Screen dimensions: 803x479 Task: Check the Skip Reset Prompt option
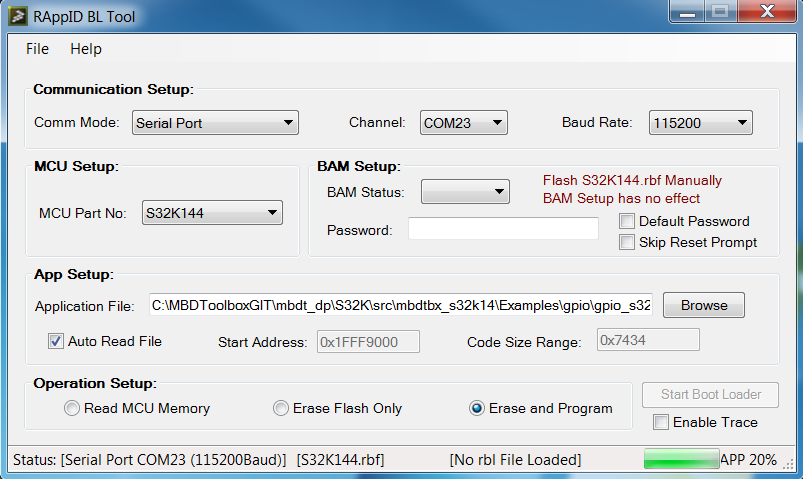[x=627, y=242]
